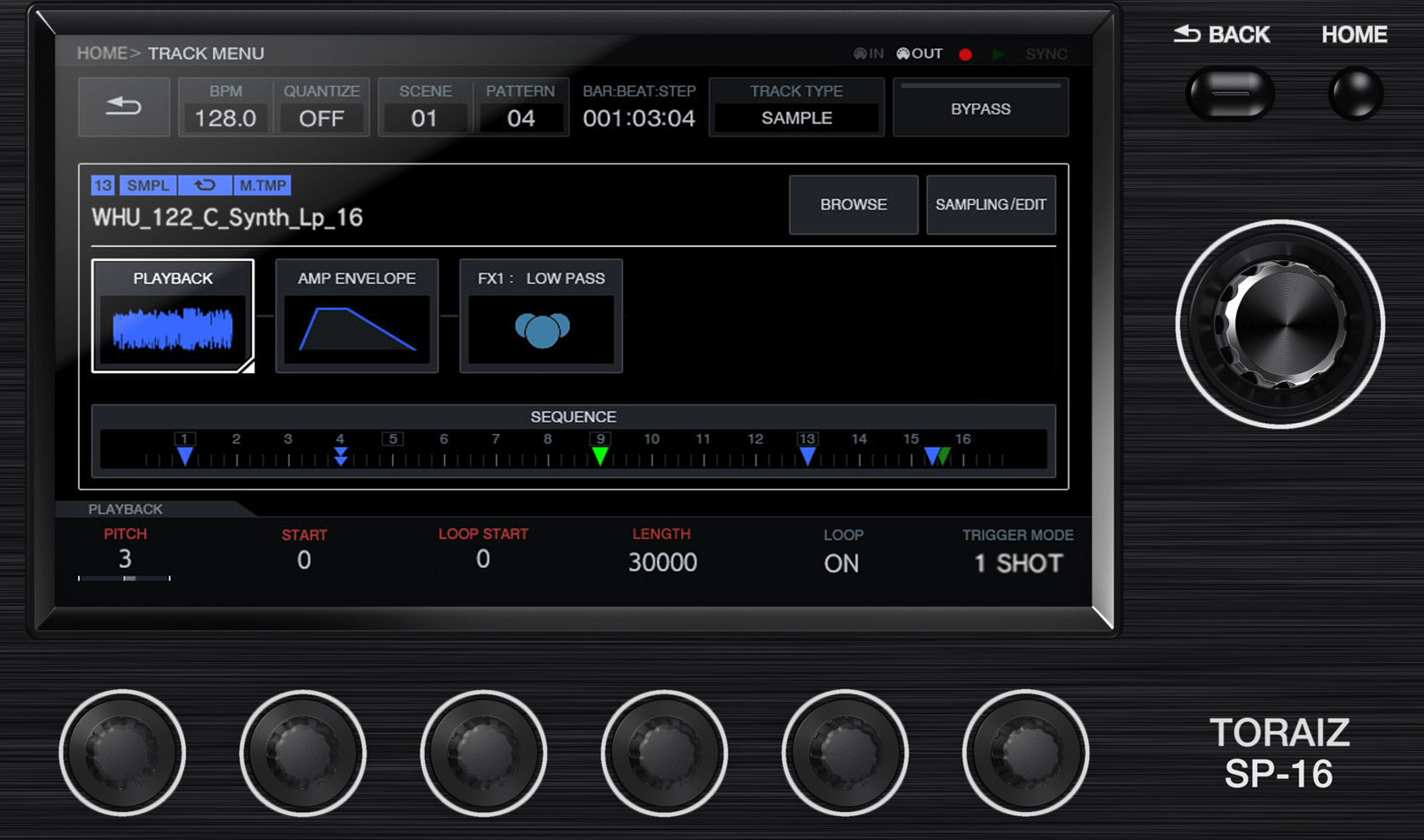Toggle QUANTIZE from OFF
This screenshot has width=1424, height=840.
[x=322, y=118]
